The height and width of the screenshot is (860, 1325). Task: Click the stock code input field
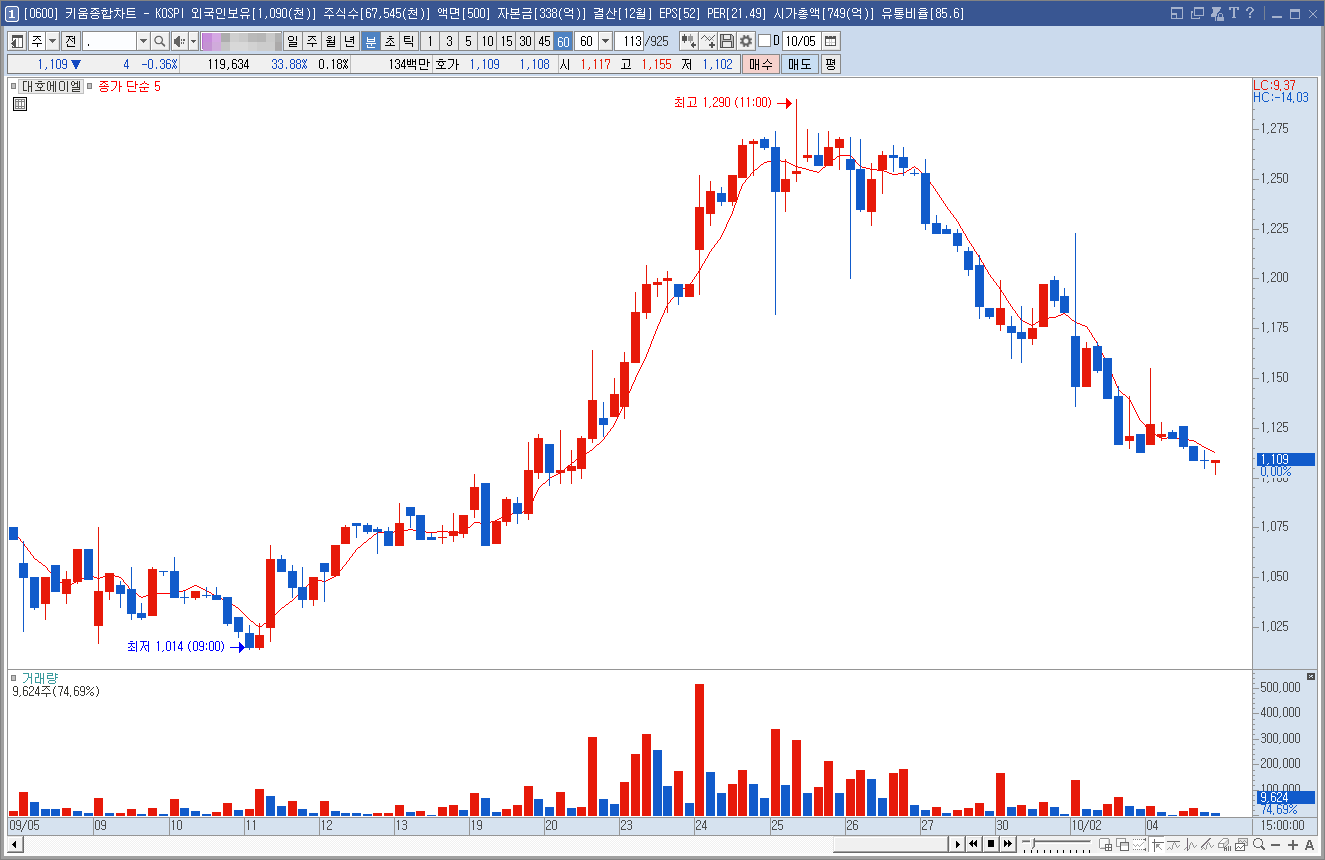109,41
